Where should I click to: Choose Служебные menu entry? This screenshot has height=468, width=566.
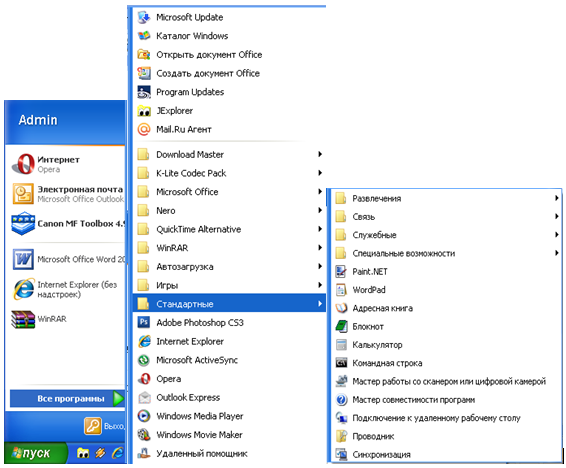click(x=447, y=235)
